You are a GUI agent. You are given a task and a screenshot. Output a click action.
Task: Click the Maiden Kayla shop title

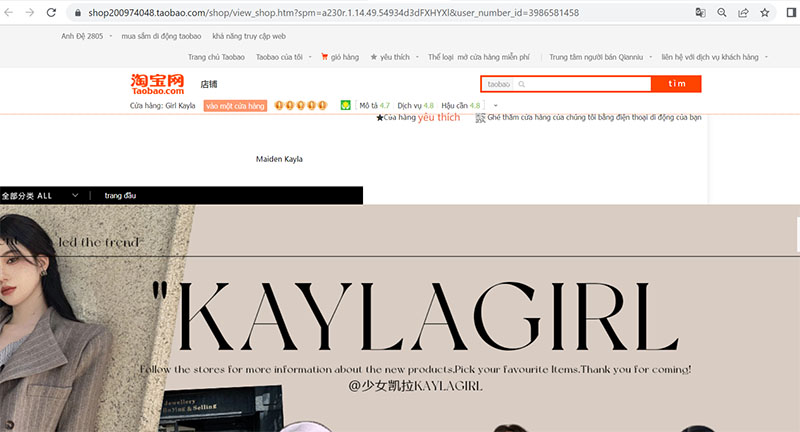click(279, 159)
